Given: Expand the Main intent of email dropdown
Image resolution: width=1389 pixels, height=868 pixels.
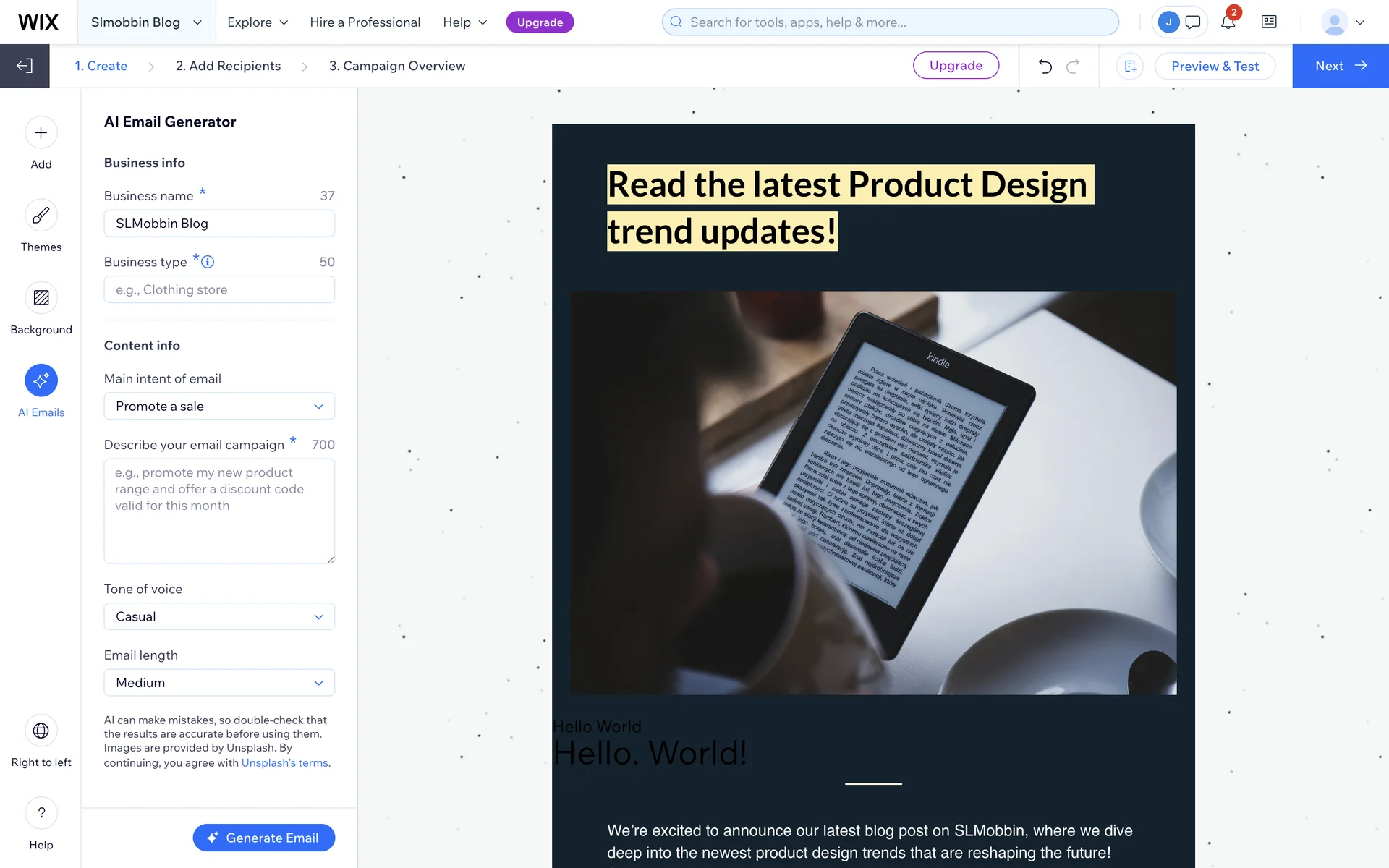Looking at the screenshot, I should [x=219, y=407].
